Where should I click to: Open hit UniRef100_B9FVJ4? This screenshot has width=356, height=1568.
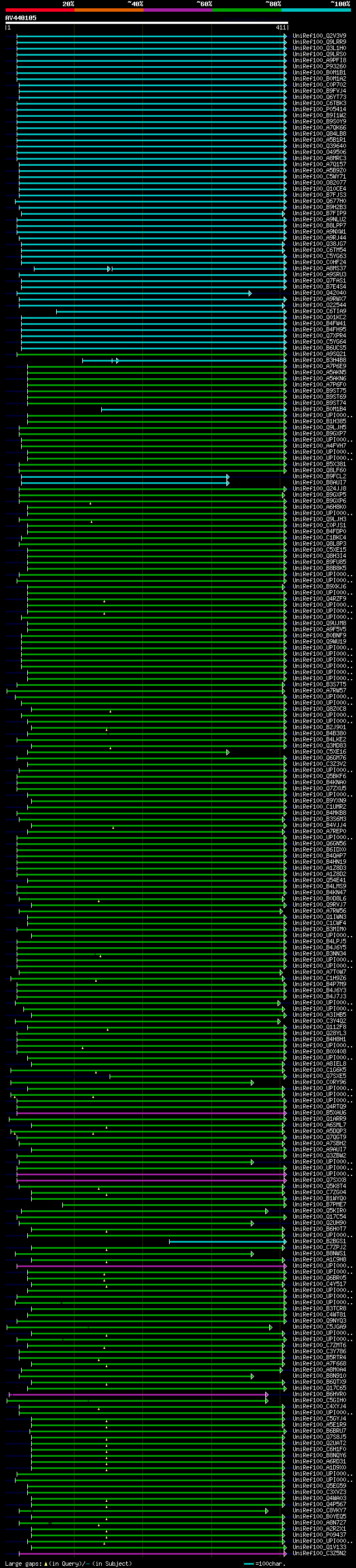click(319, 91)
